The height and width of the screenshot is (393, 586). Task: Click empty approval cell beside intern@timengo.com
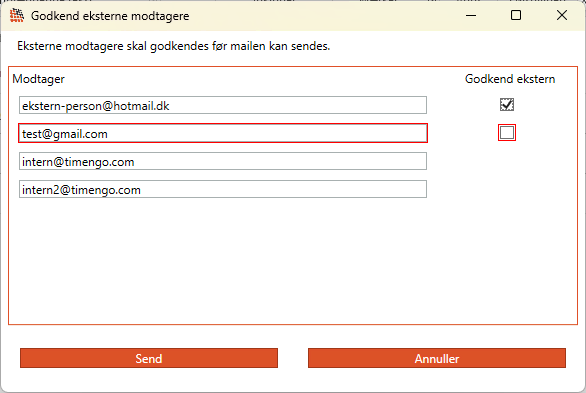click(507, 161)
